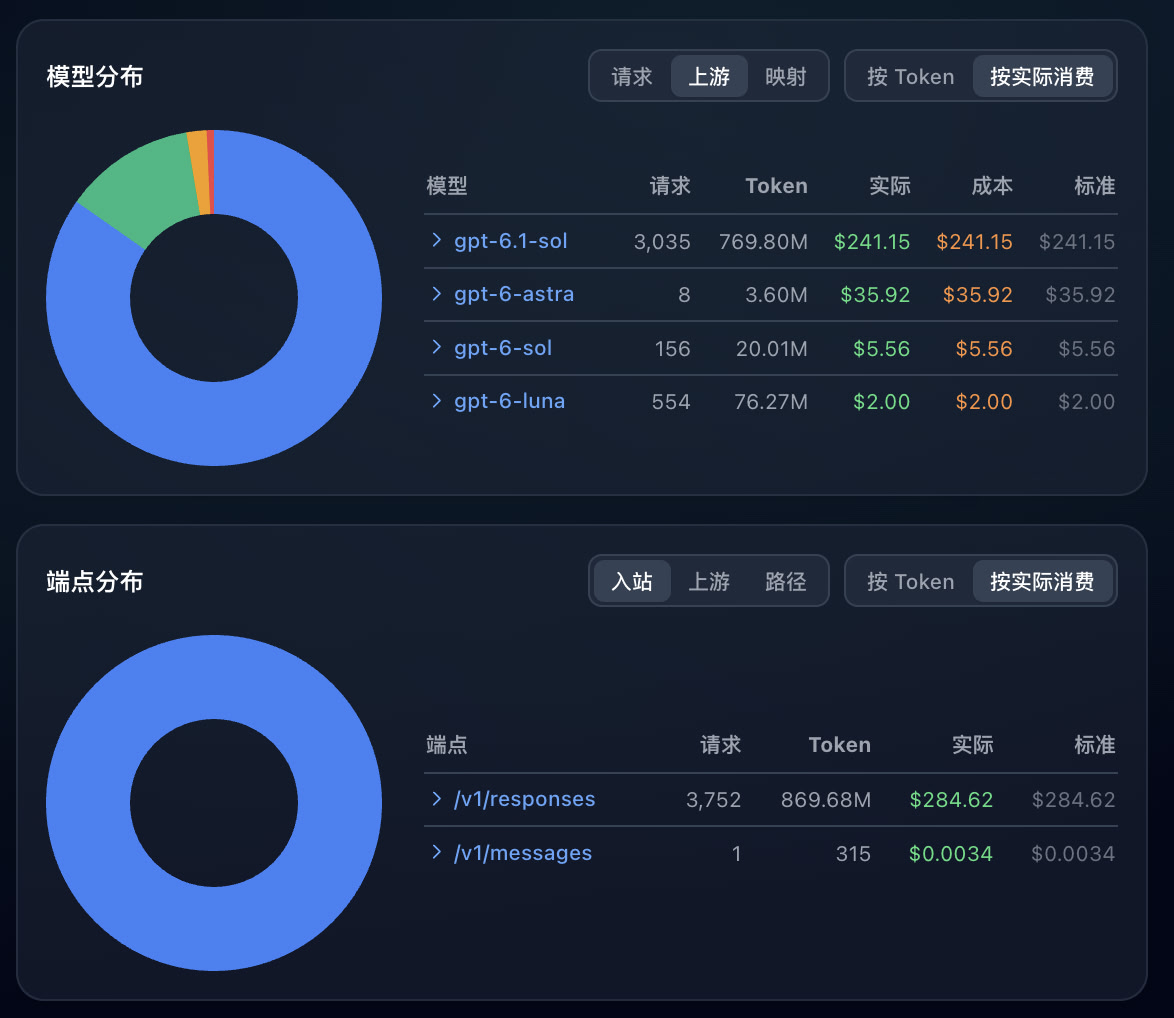The image size is (1174, 1018).
Task: Select 映射 tab in 模型分布 panel
Action: tap(785, 76)
